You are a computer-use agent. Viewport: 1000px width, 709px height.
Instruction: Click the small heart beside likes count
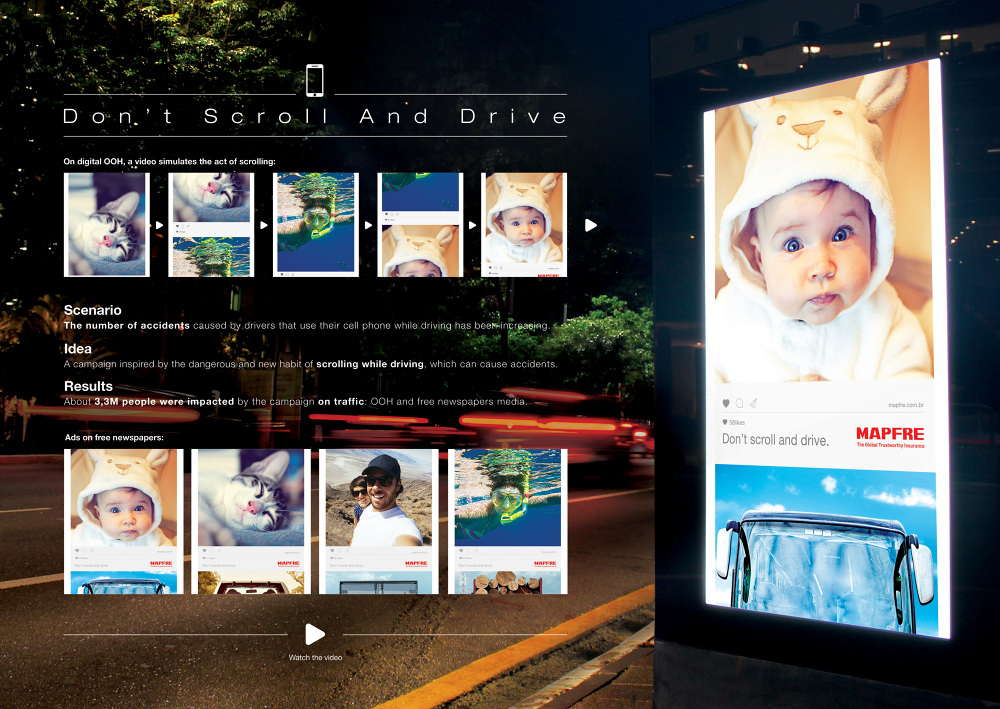click(724, 423)
